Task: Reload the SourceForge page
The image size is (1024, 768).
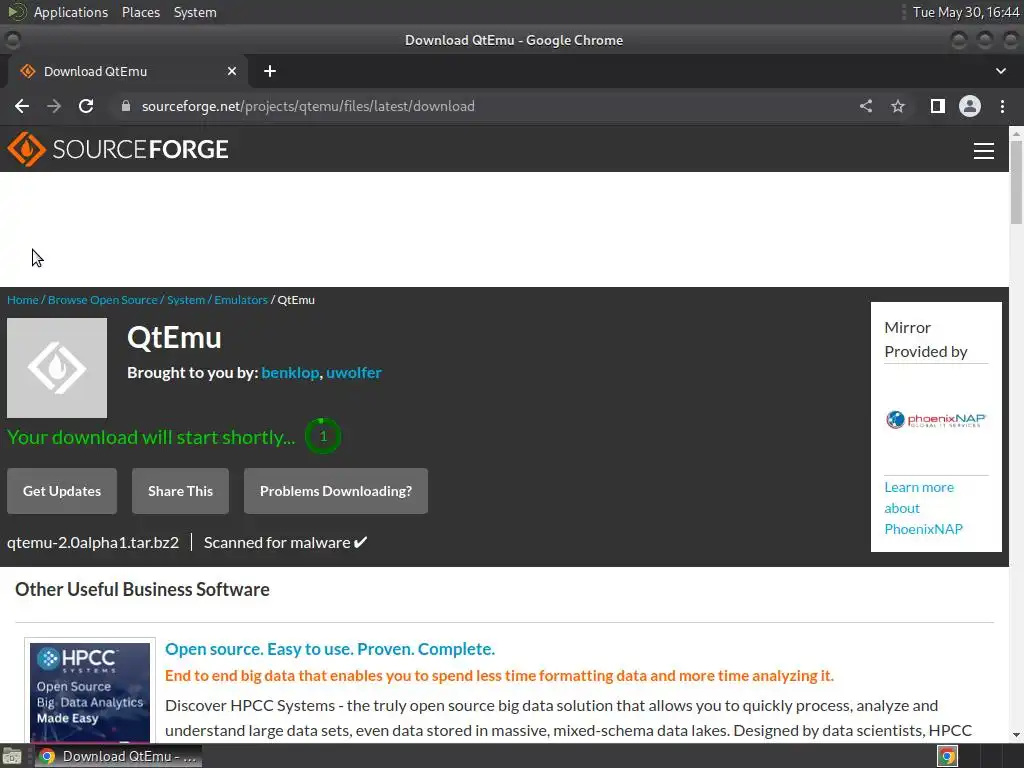Action: click(x=86, y=106)
